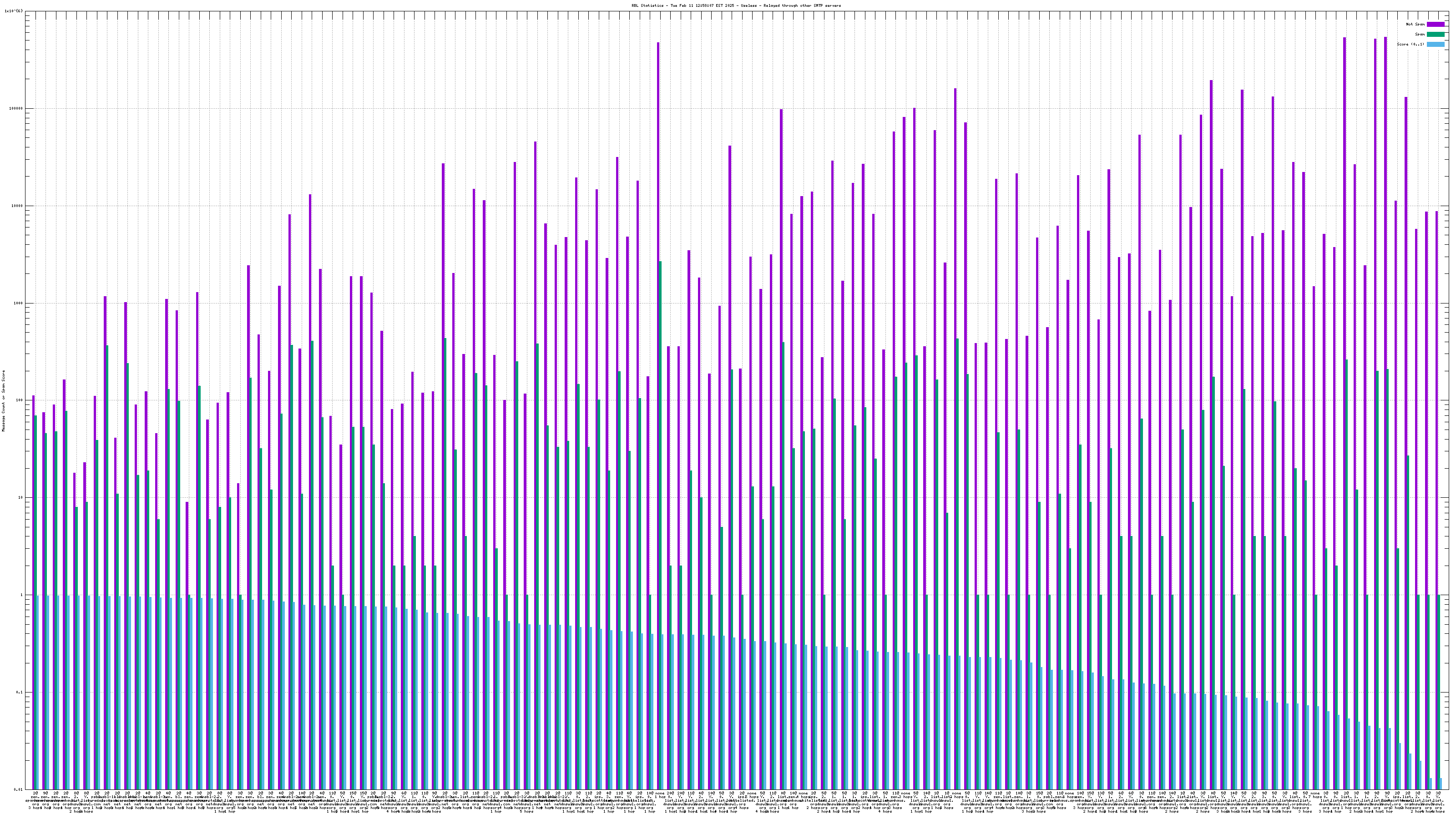Select the "Spam" legend text label

pyautogui.click(x=1420, y=35)
